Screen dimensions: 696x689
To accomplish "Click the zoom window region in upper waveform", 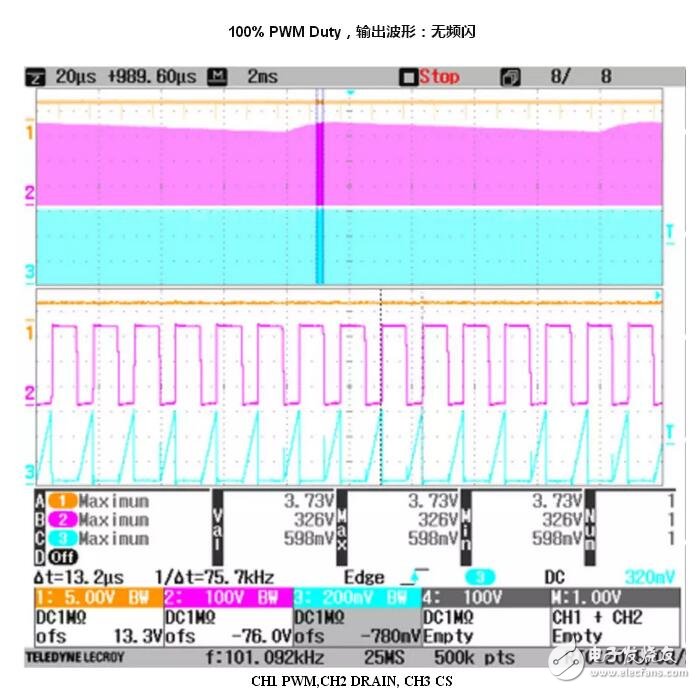I will point(320,186).
